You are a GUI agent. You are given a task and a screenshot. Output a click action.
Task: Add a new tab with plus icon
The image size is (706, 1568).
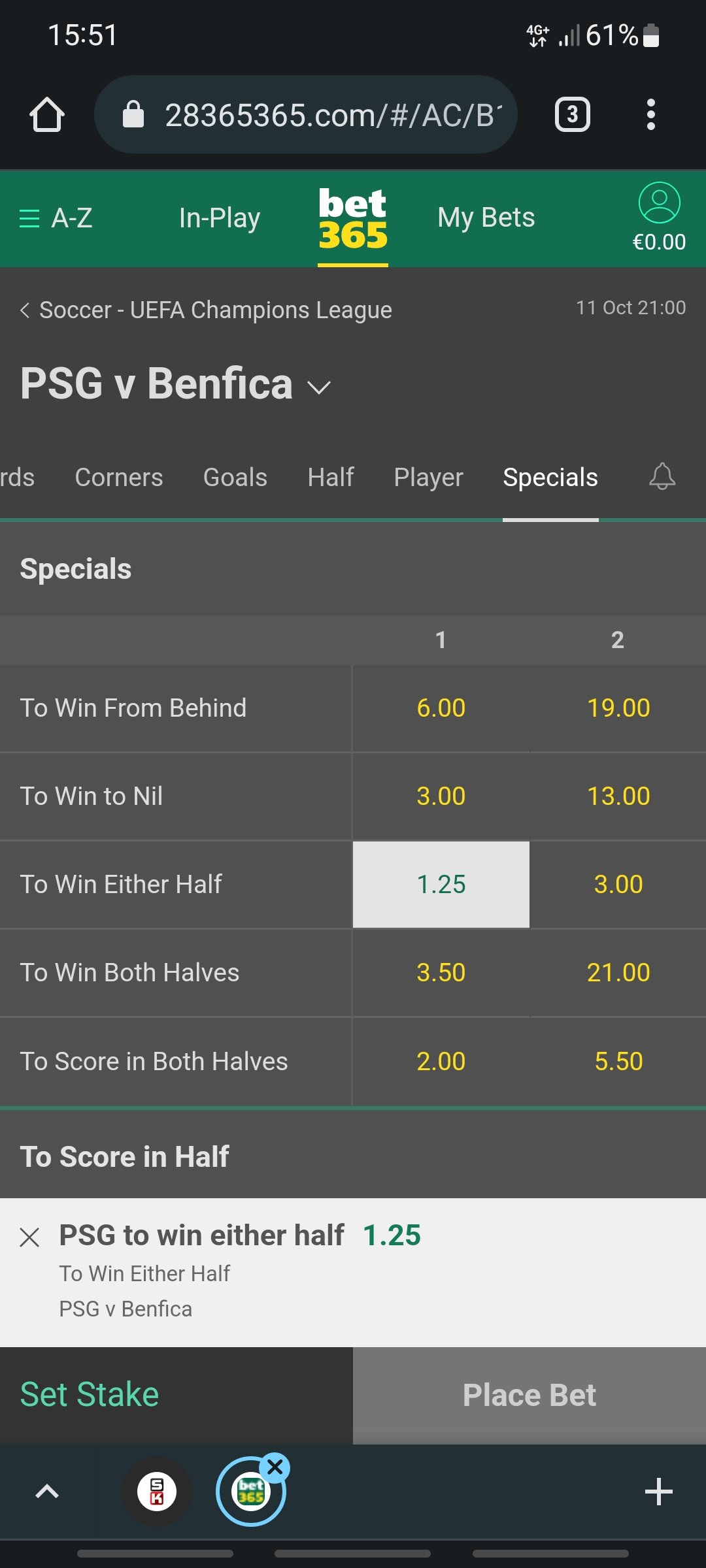pos(658,1492)
